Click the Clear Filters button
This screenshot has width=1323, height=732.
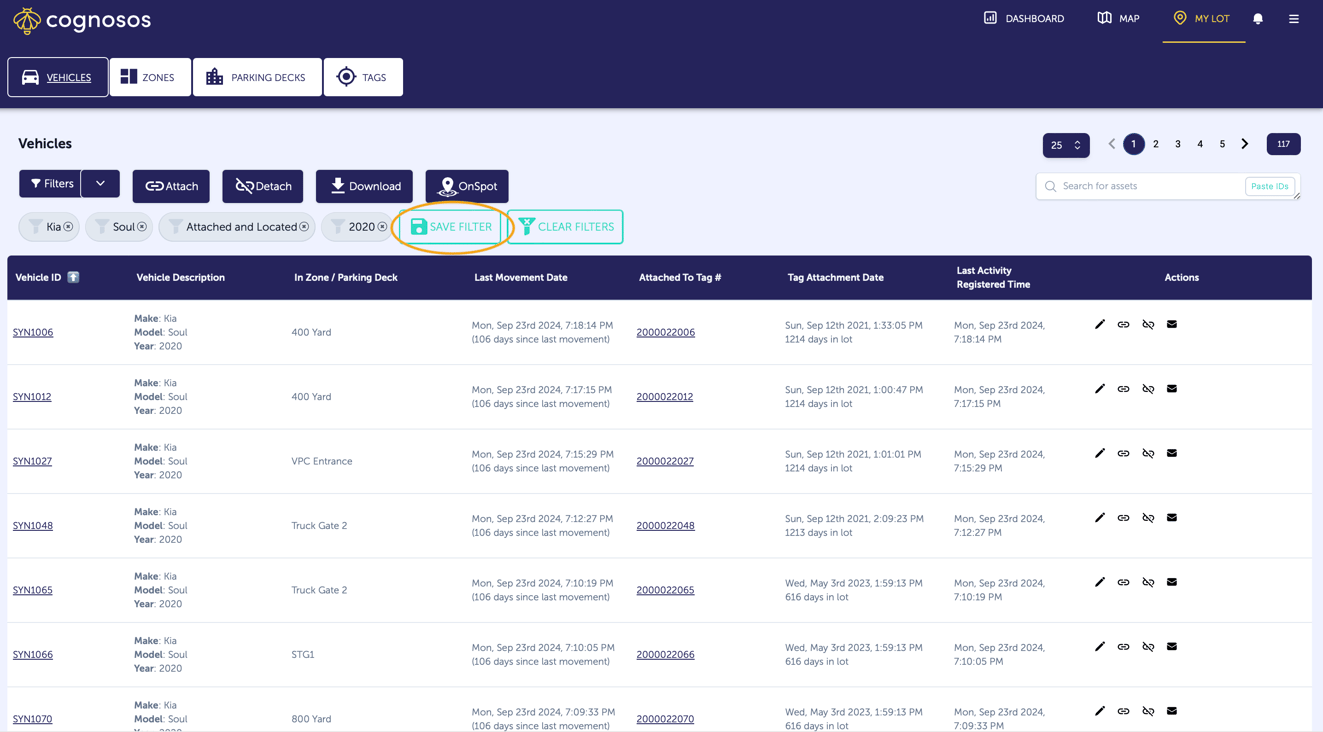(566, 227)
